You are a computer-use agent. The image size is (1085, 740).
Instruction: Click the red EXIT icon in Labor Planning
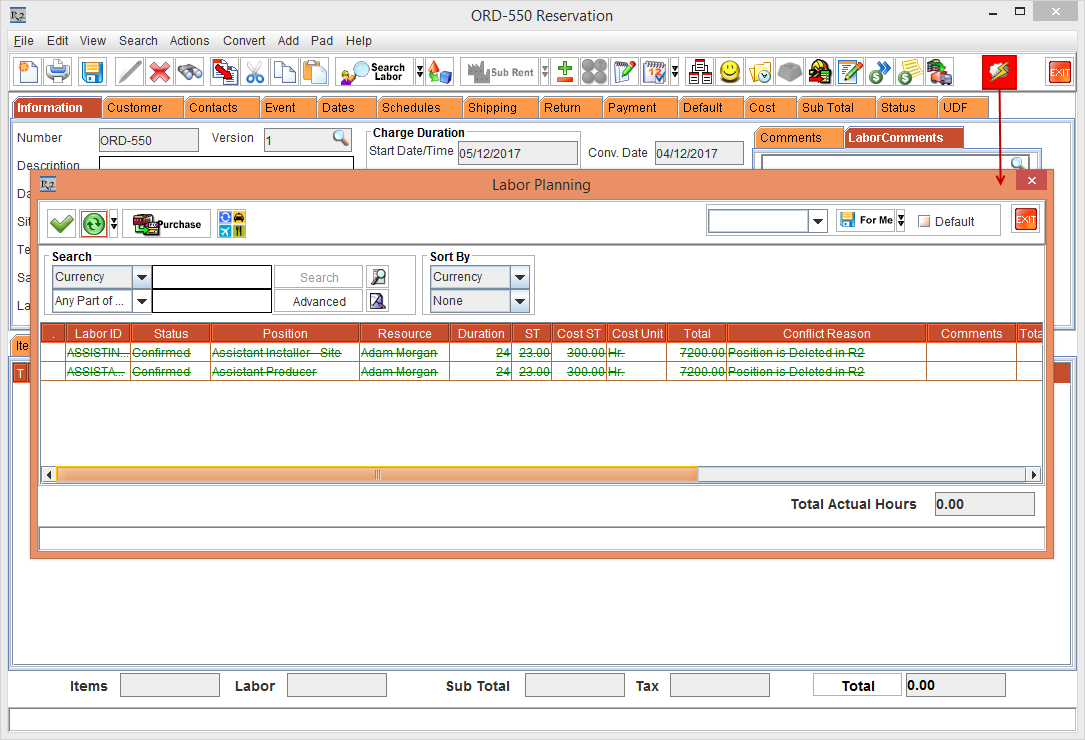pos(1025,220)
